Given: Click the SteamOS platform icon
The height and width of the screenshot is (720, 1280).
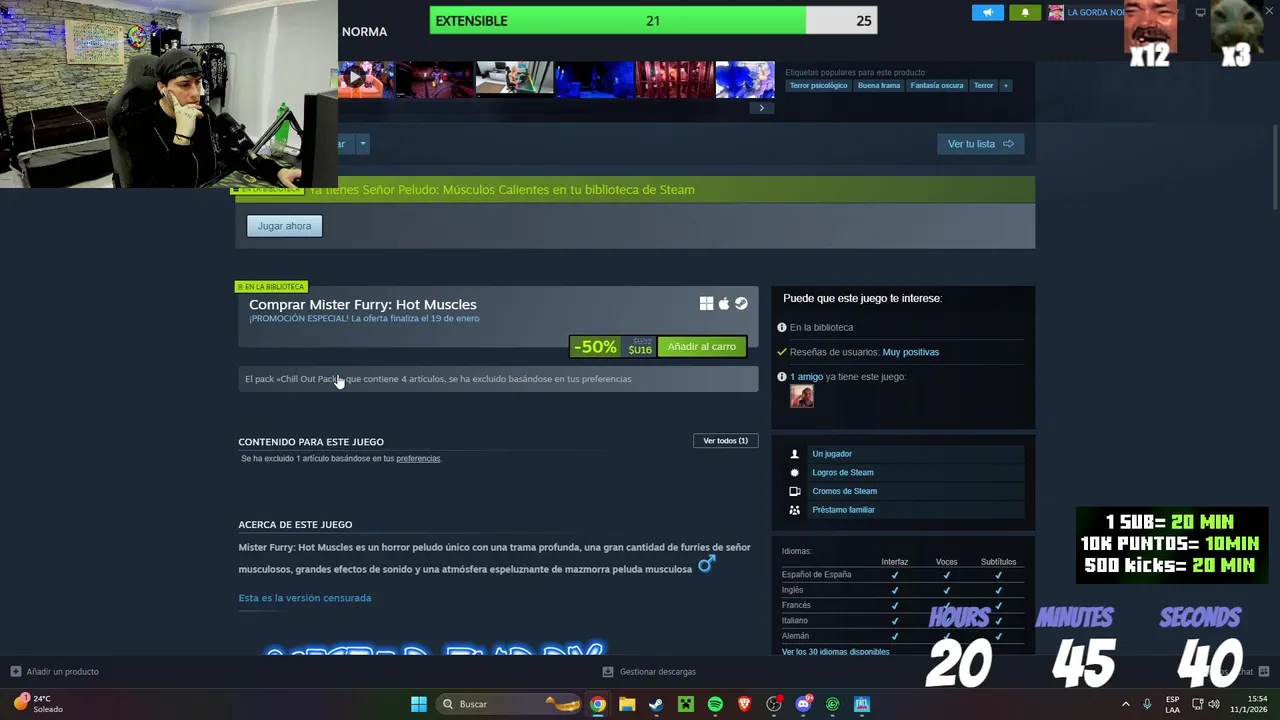Looking at the screenshot, I should point(741,304).
